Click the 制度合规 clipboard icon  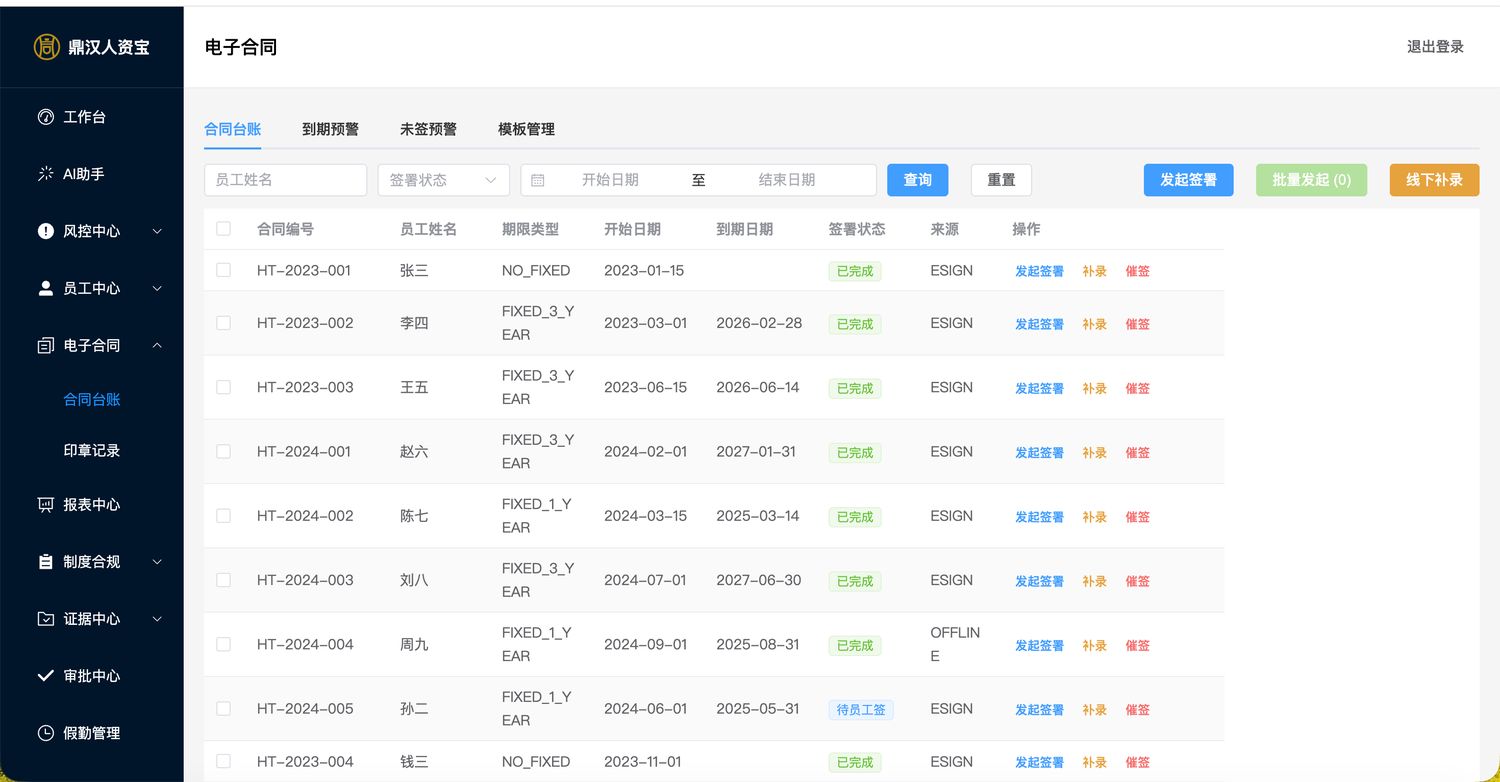coord(45,562)
